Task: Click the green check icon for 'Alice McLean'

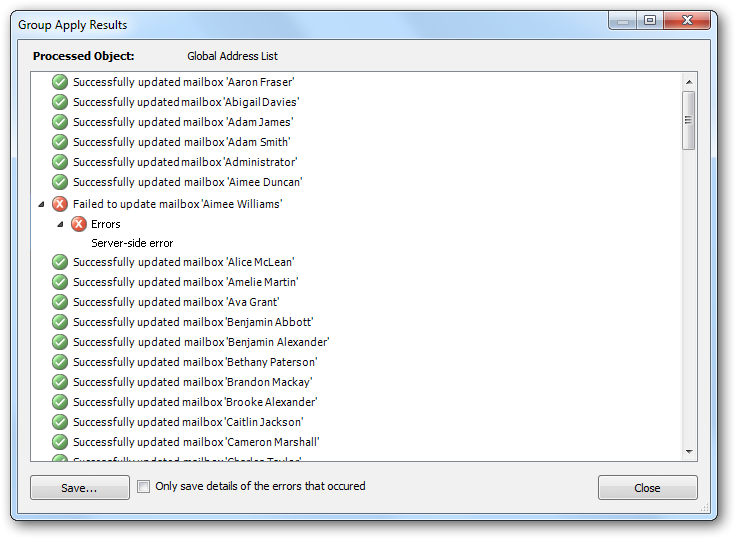Action: point(60,262)
